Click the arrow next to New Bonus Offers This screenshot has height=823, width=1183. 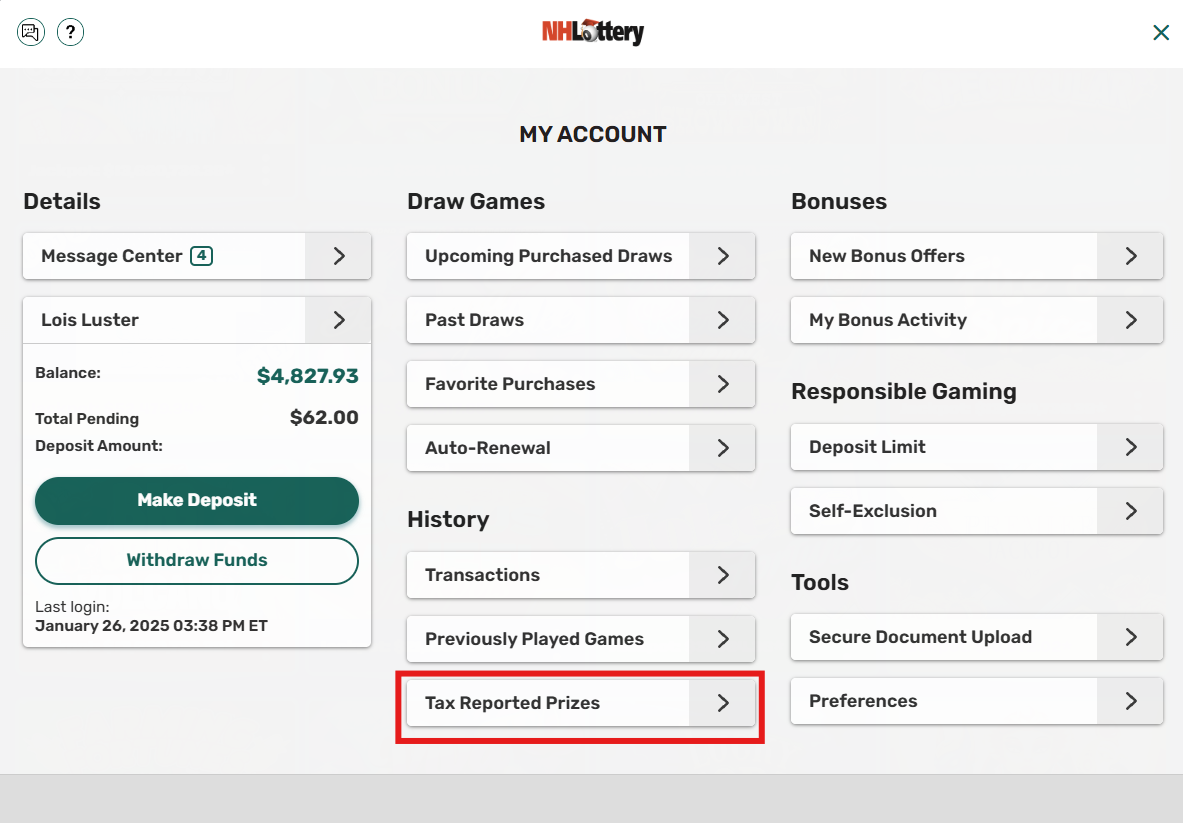1130,255
